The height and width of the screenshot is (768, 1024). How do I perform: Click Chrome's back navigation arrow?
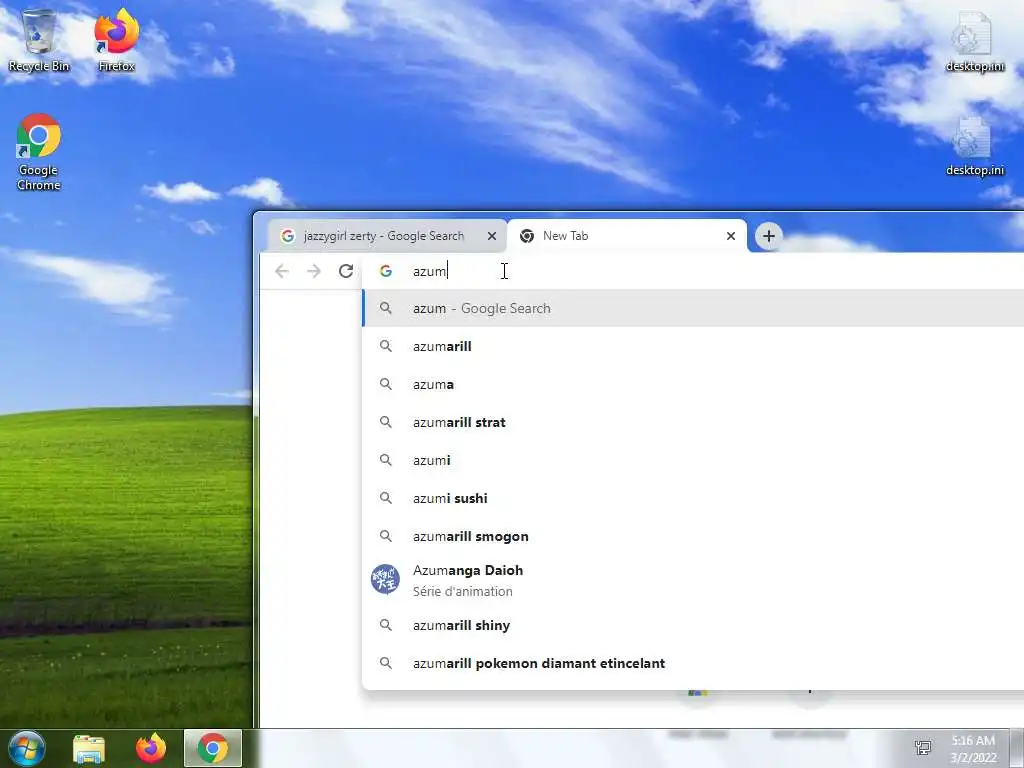281,271
